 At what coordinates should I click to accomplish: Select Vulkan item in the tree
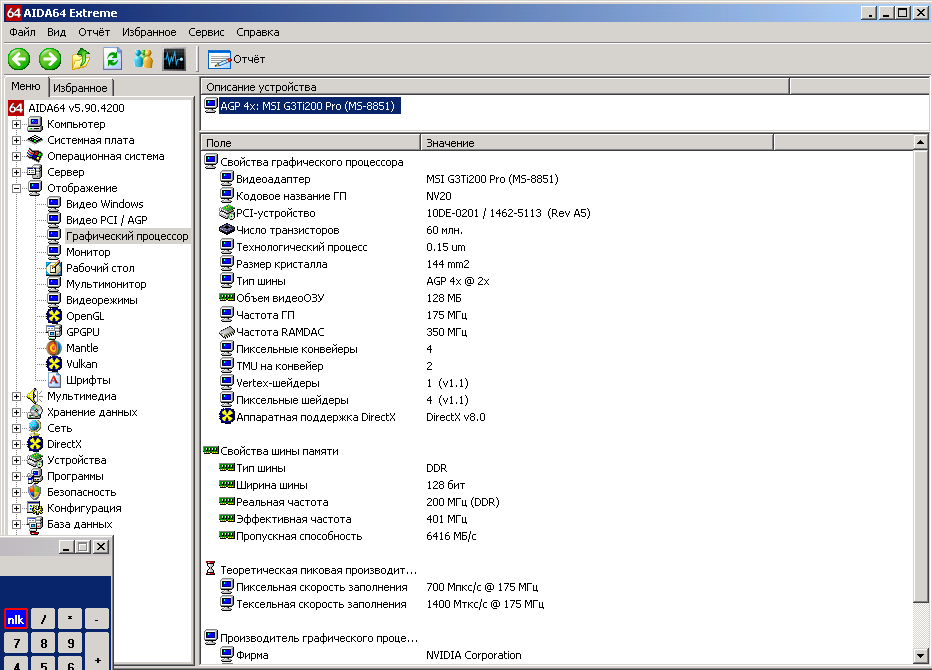[x=81, y=364]
